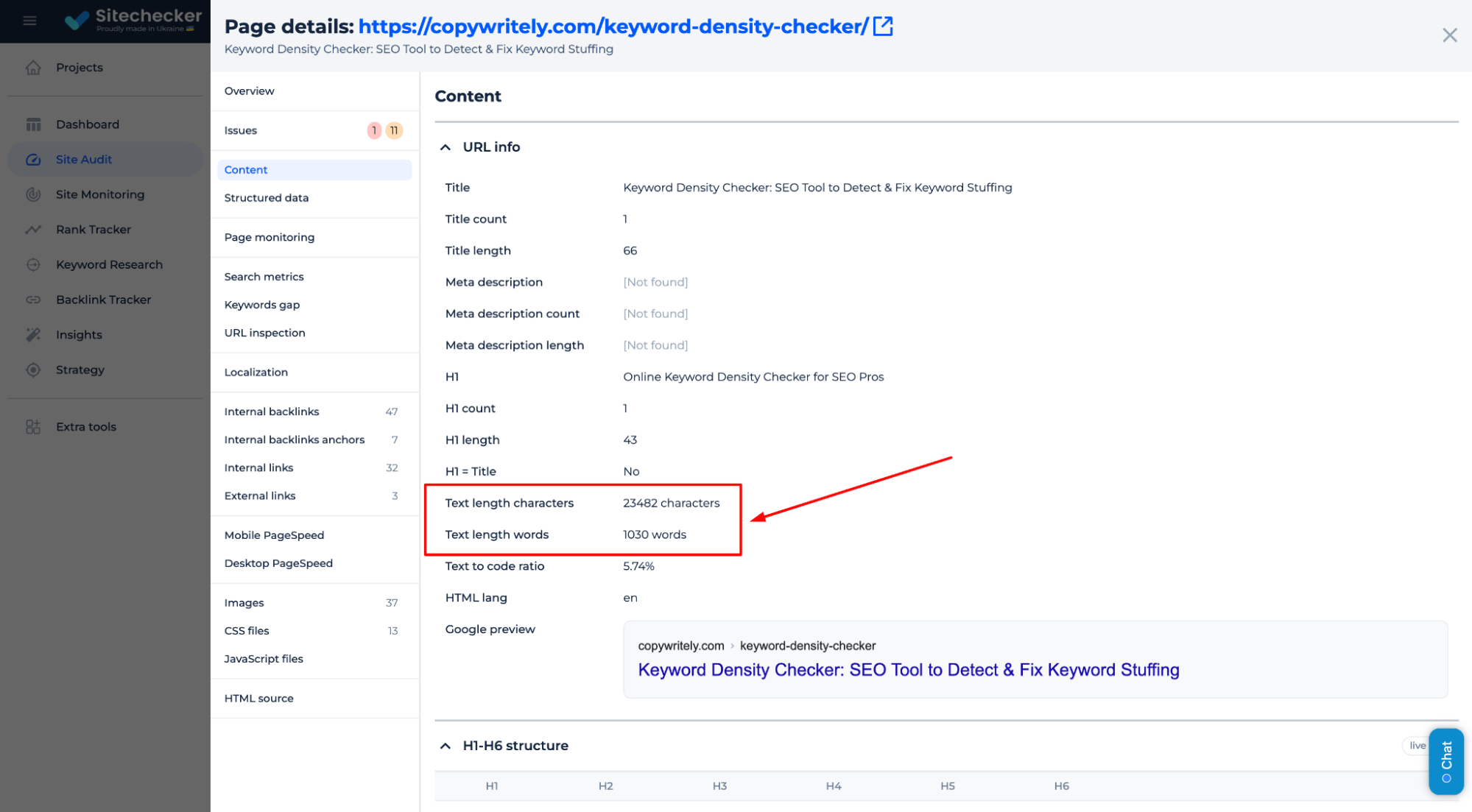
Task: Click the HTML lang value 'en'
Action: [630, 598]
